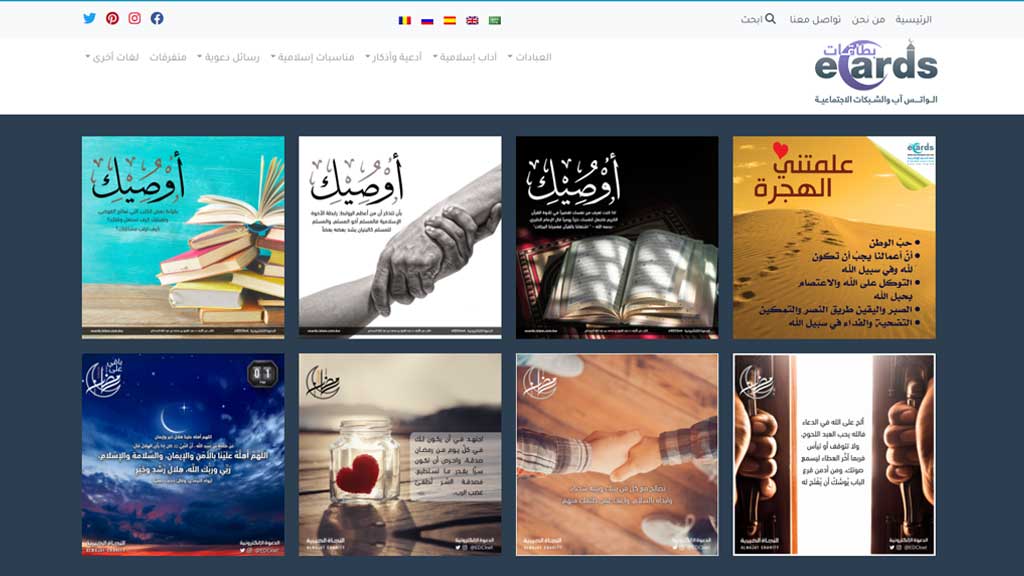This screenshot has height=576, width=1024.
Task: Open the Facebook social icon
Action: [x=155, y=18]
